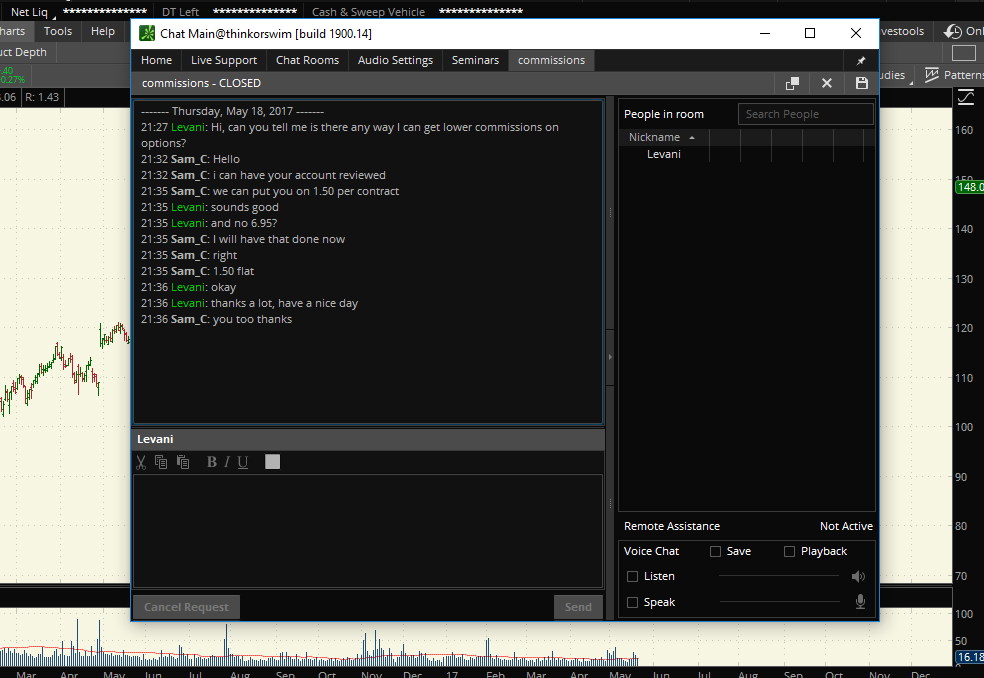Toggle italic text formatting
The width and height of the screenshot is (984, 678).
(227, 462)
